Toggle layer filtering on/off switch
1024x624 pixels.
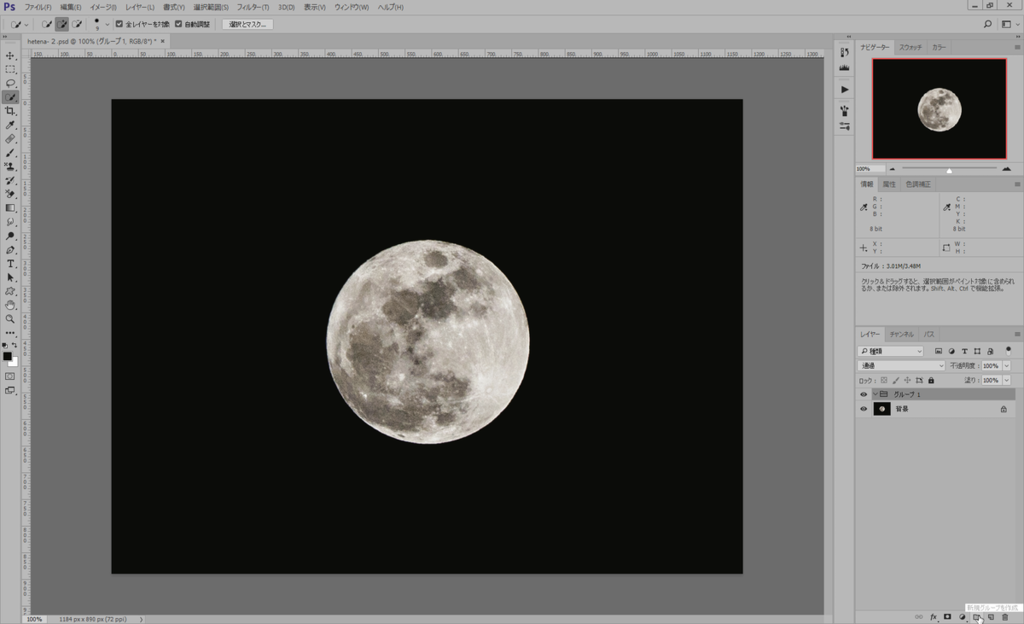click(1008, 351)
